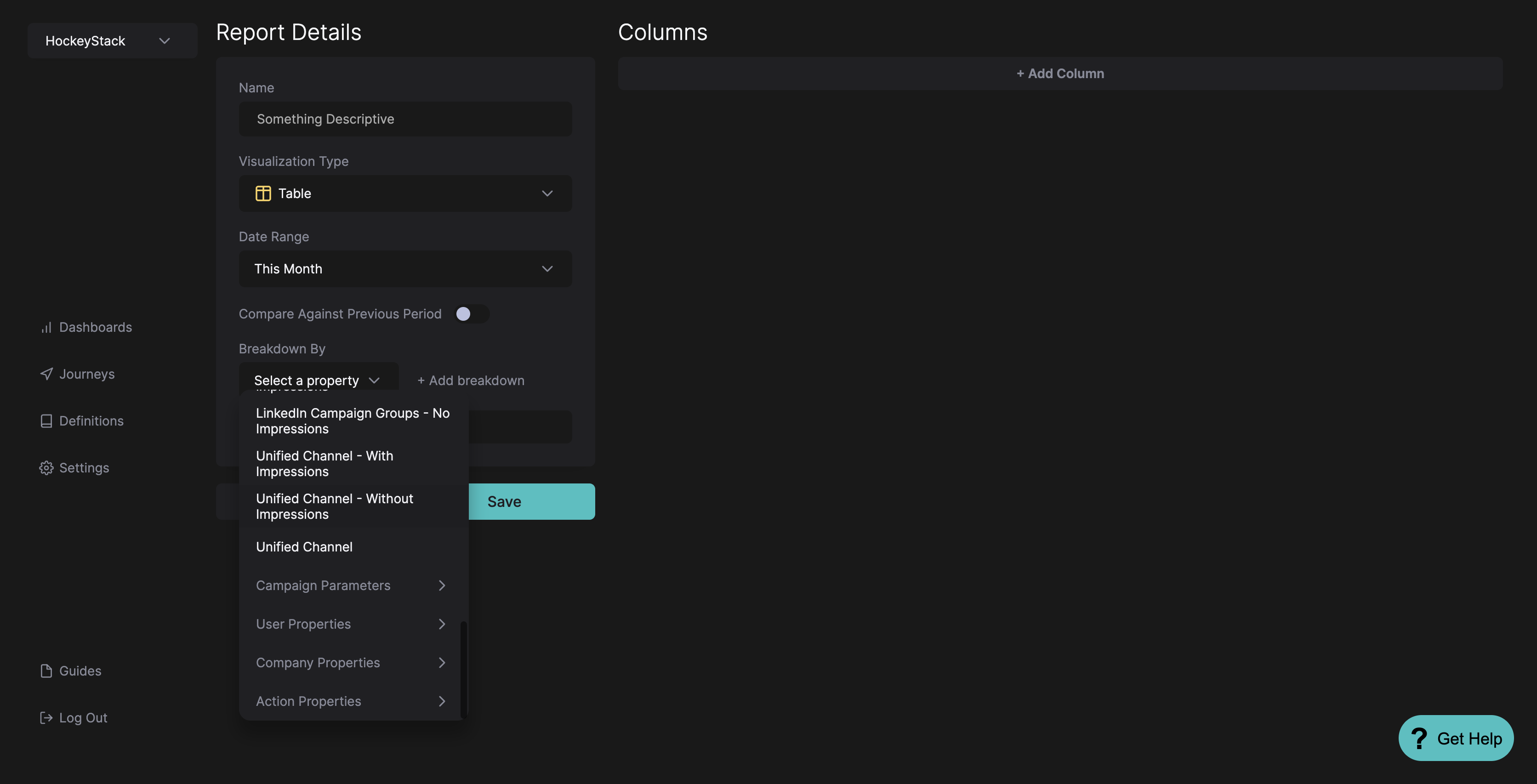The width and height of the screenshot is (1537, 784).
Task: Select the plain Unified Channel option
Action: [353, 546]
